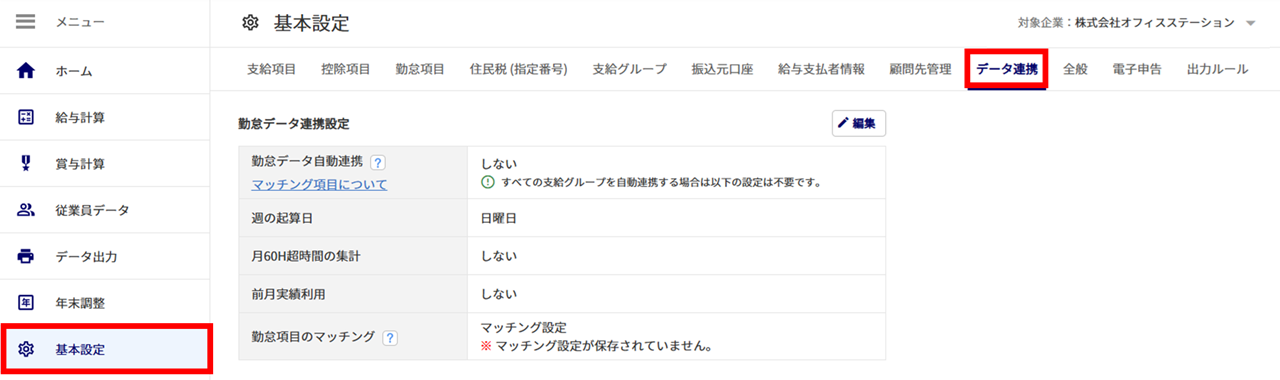Select the 出力ルール tab
Image resolution: width=1280 pixels, height=380 pixels.
(x=1217, y=69)
